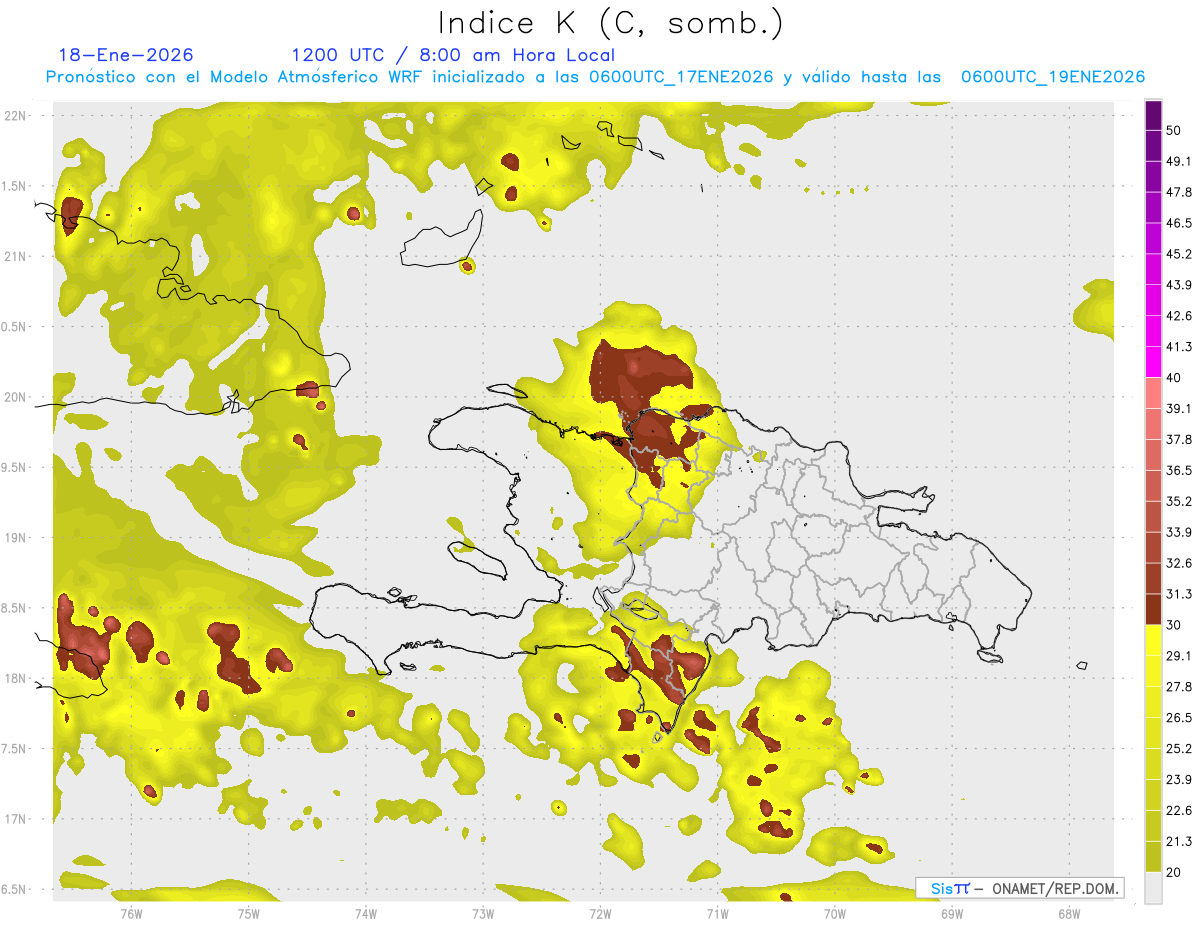Click the "47.8" color scale value
This screenshot has width=1200, height=927.
pyautogui.click(x=1179, y=192)
